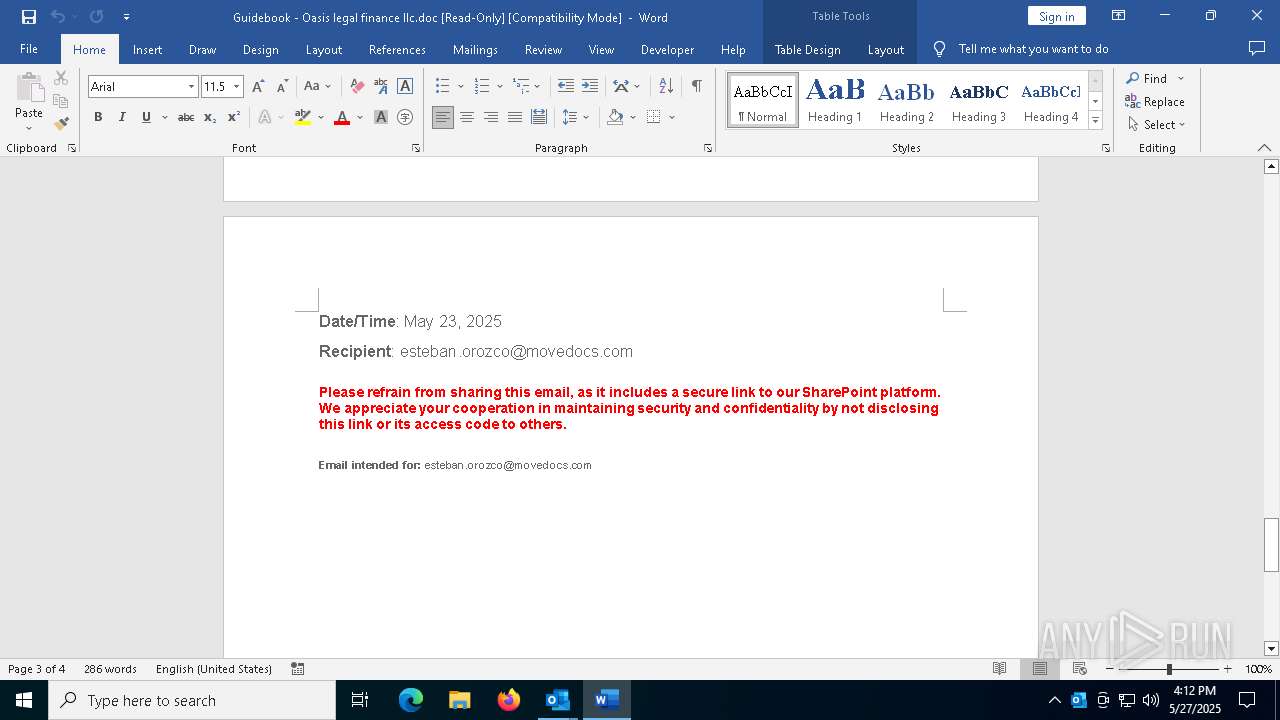
Task: Expand the borders dropdown arrow
Action: 672,117
